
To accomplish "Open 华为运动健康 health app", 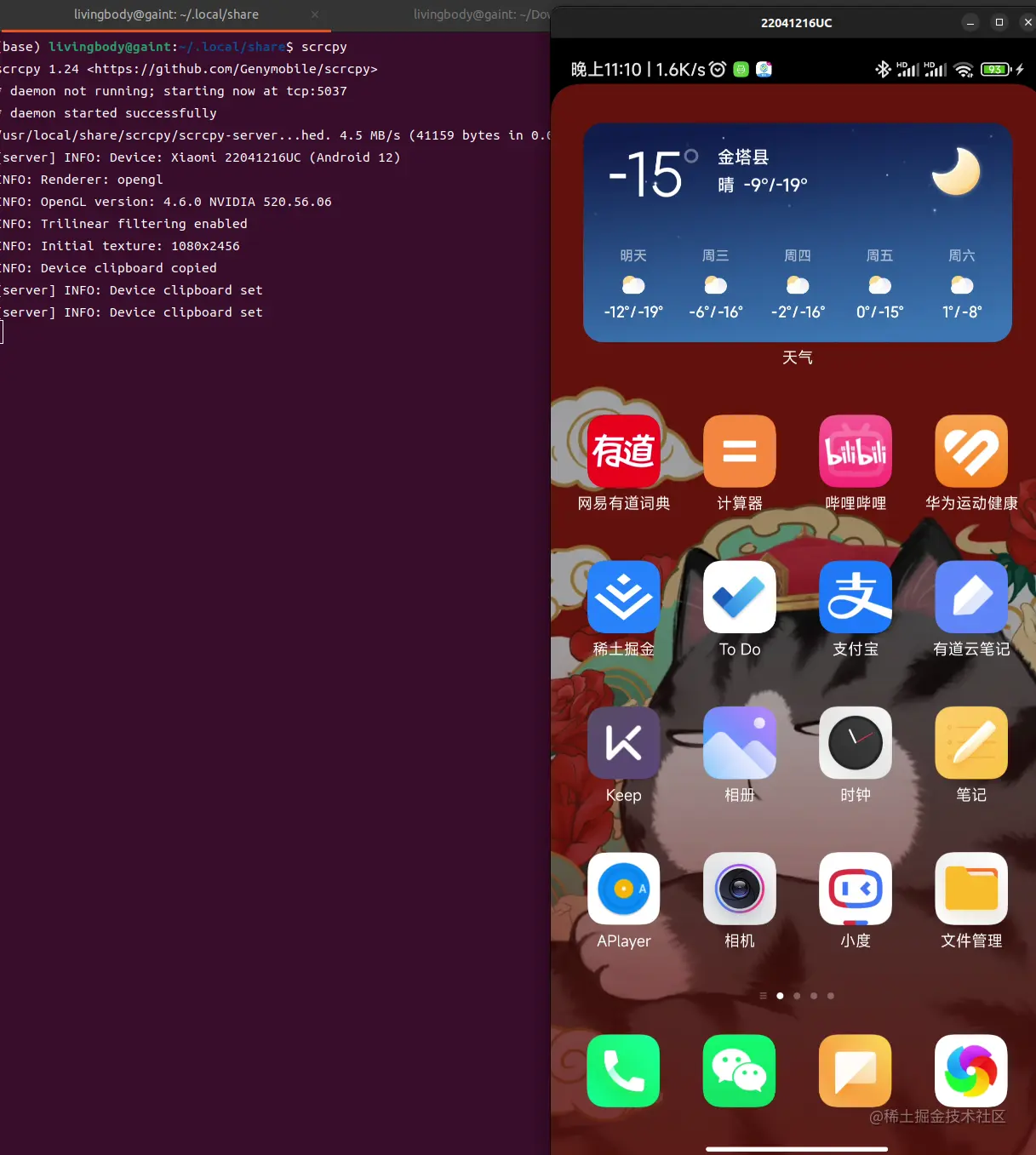I will (971, 451).
